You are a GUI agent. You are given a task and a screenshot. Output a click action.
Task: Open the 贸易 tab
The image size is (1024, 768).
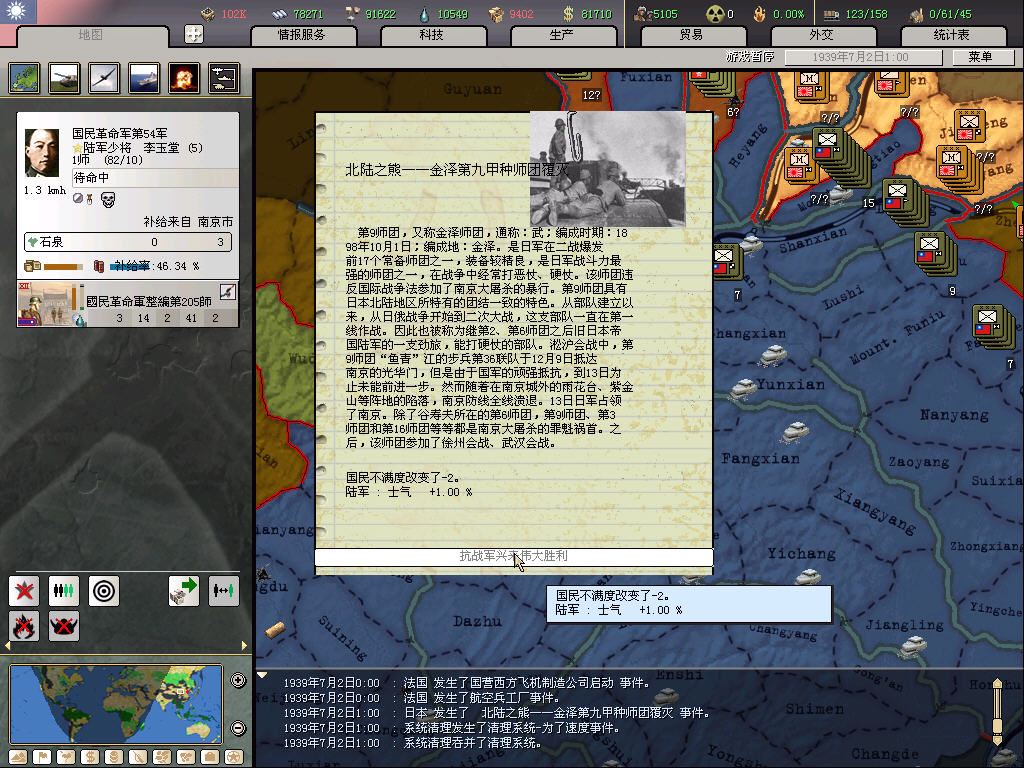point(692,35)
